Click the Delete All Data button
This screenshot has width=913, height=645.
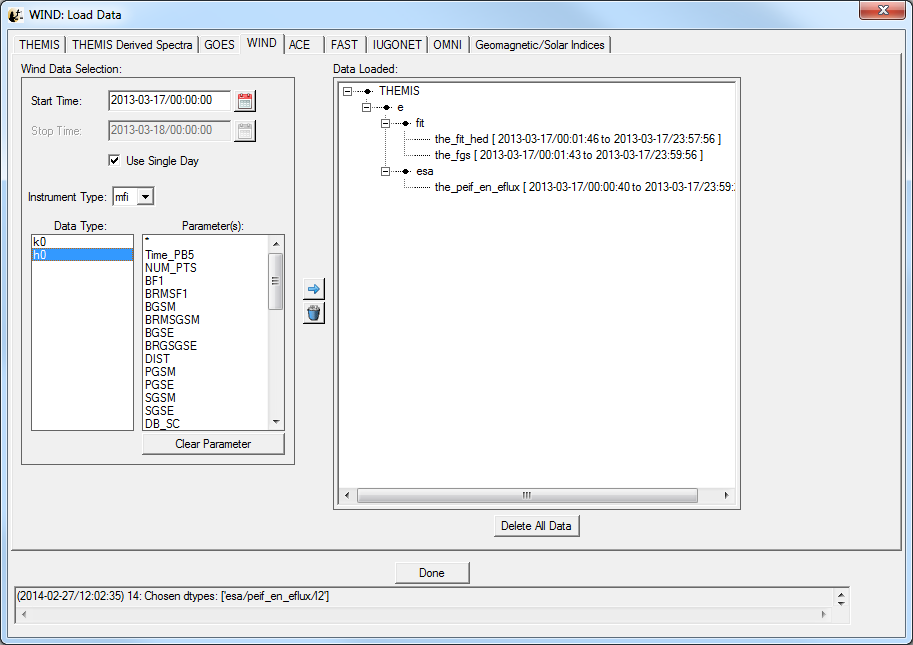coord(537,526)
